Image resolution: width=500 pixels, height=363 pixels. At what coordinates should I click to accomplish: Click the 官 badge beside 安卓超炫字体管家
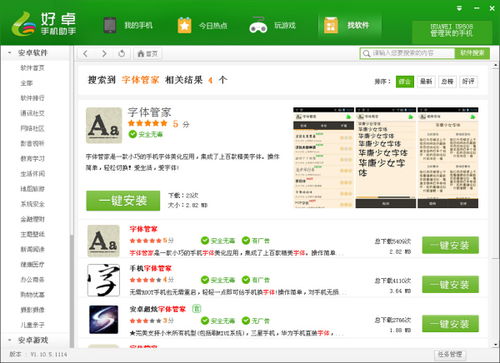(197, 309)
